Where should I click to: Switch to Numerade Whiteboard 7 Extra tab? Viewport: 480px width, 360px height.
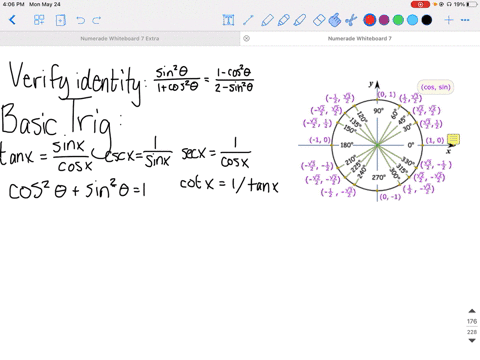[x=120, y=38]
